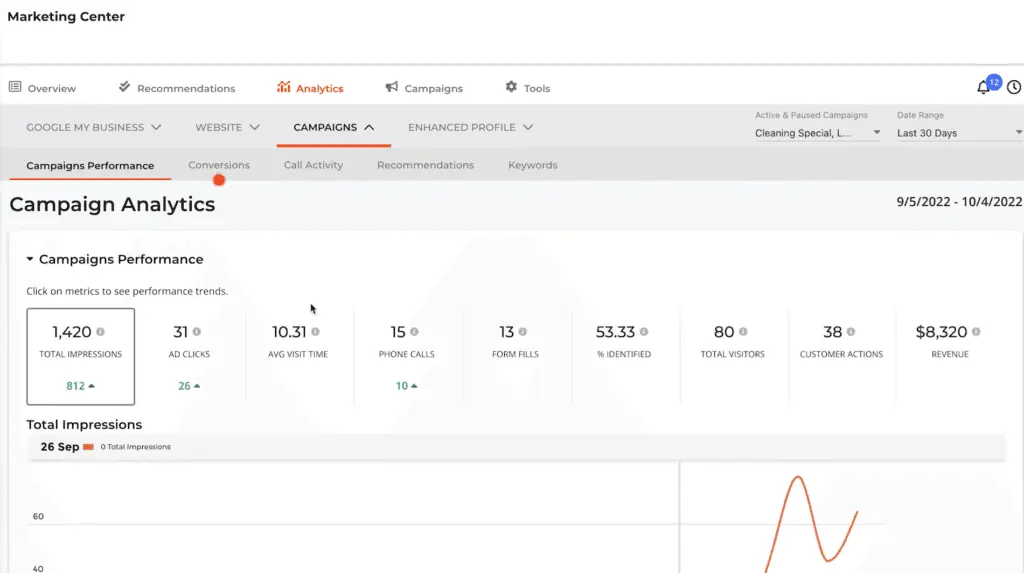1024x573 pixels.
Task: Click the Tools gear icon
Action: (x=511, y=87)
